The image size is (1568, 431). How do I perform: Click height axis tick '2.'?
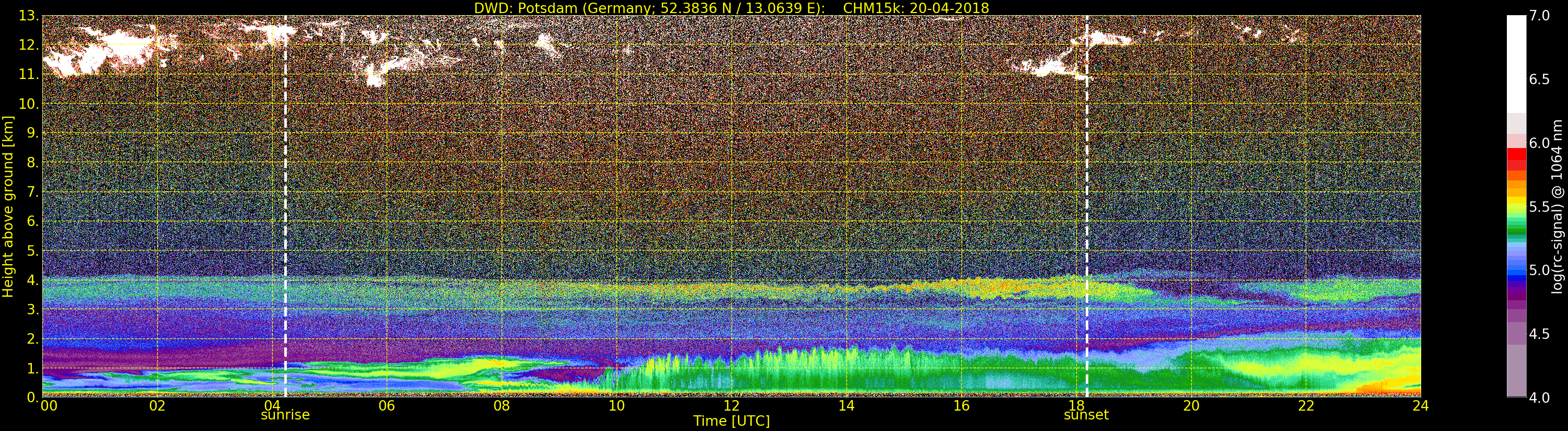(32, 338)
